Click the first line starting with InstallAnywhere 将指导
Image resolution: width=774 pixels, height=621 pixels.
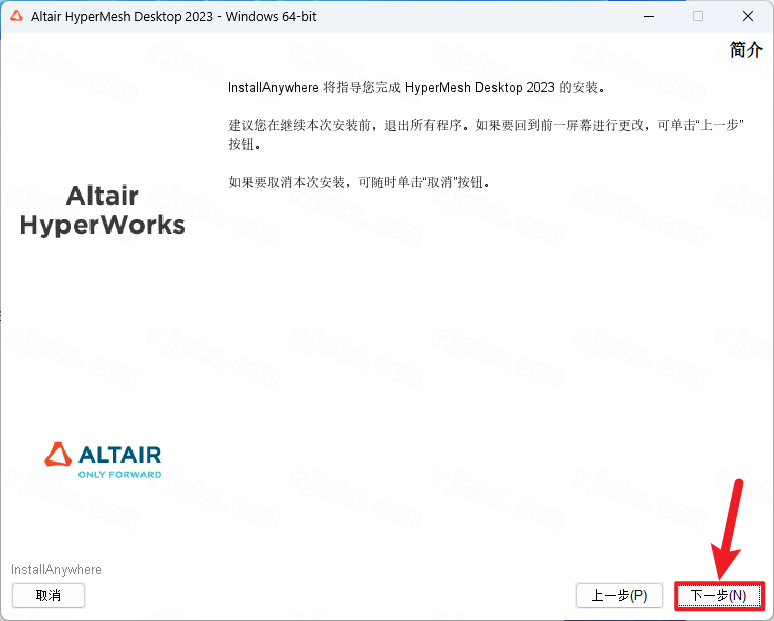tap(417, 88)
